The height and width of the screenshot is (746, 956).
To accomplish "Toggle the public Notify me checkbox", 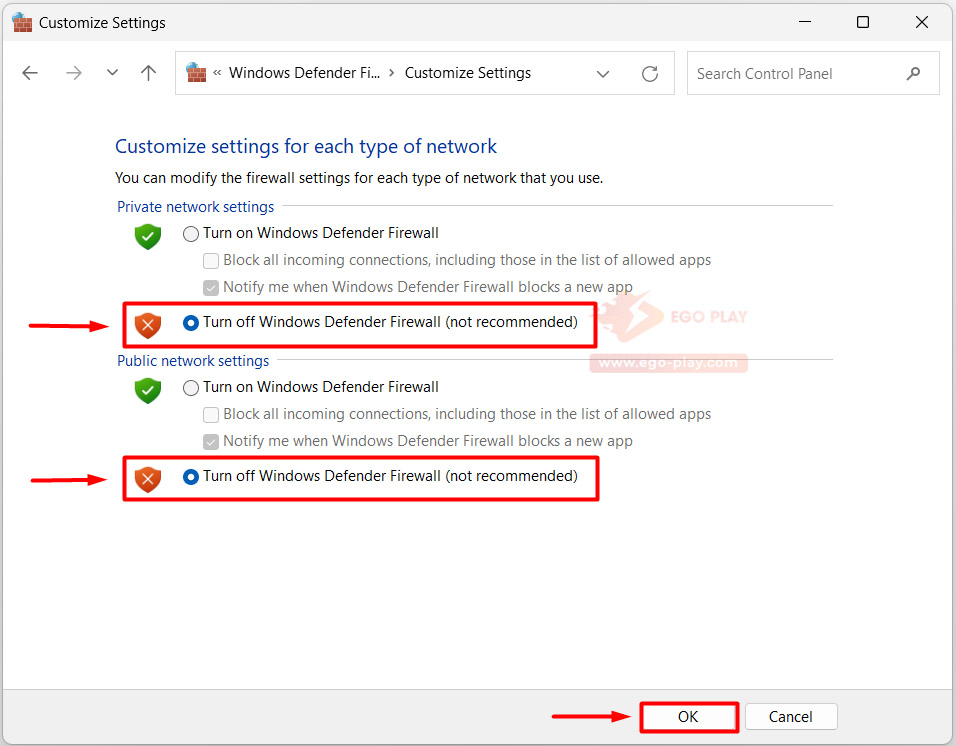I will click(x=210, y=442).
